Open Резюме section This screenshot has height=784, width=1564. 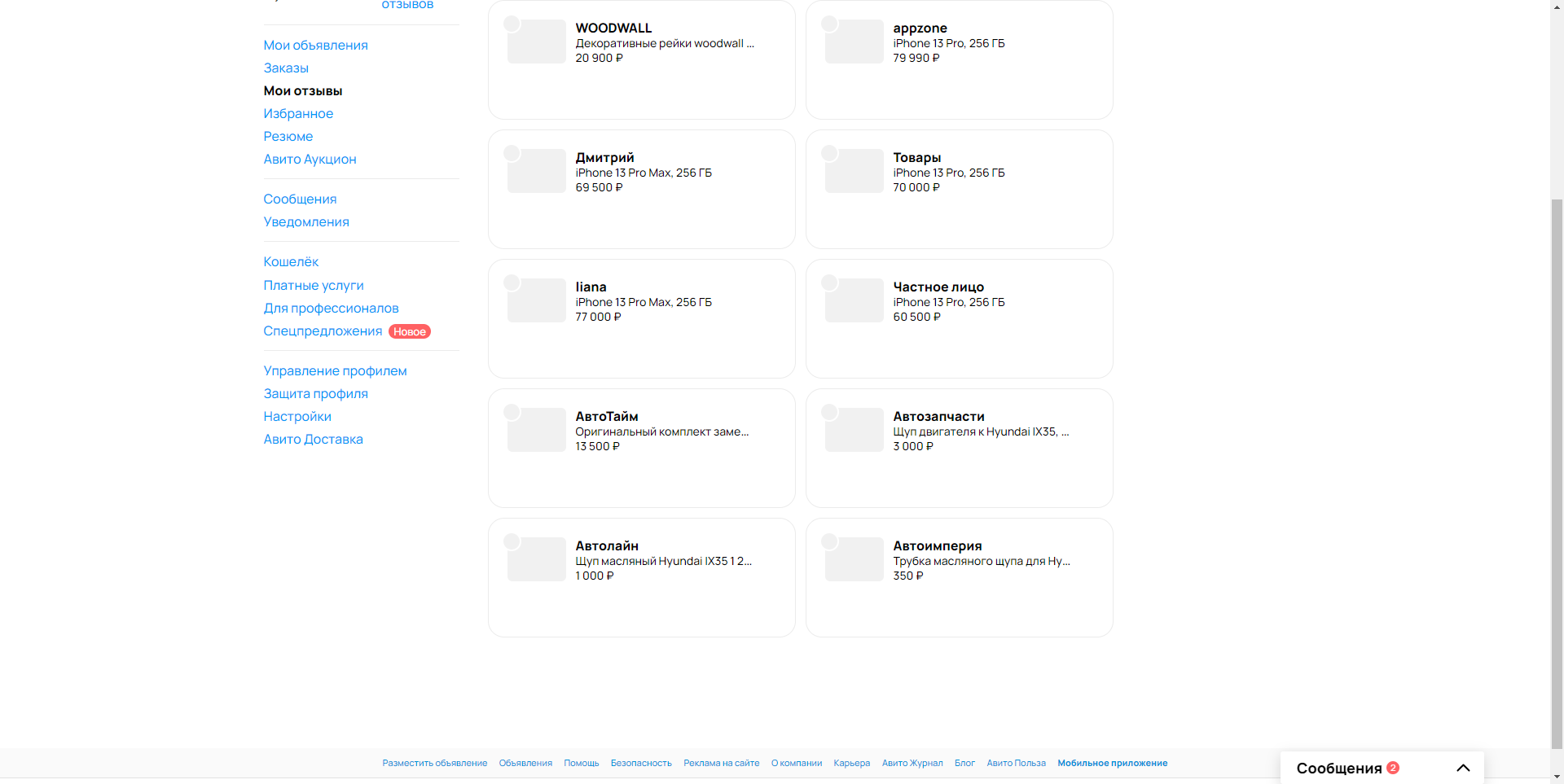tap(288, 136)
